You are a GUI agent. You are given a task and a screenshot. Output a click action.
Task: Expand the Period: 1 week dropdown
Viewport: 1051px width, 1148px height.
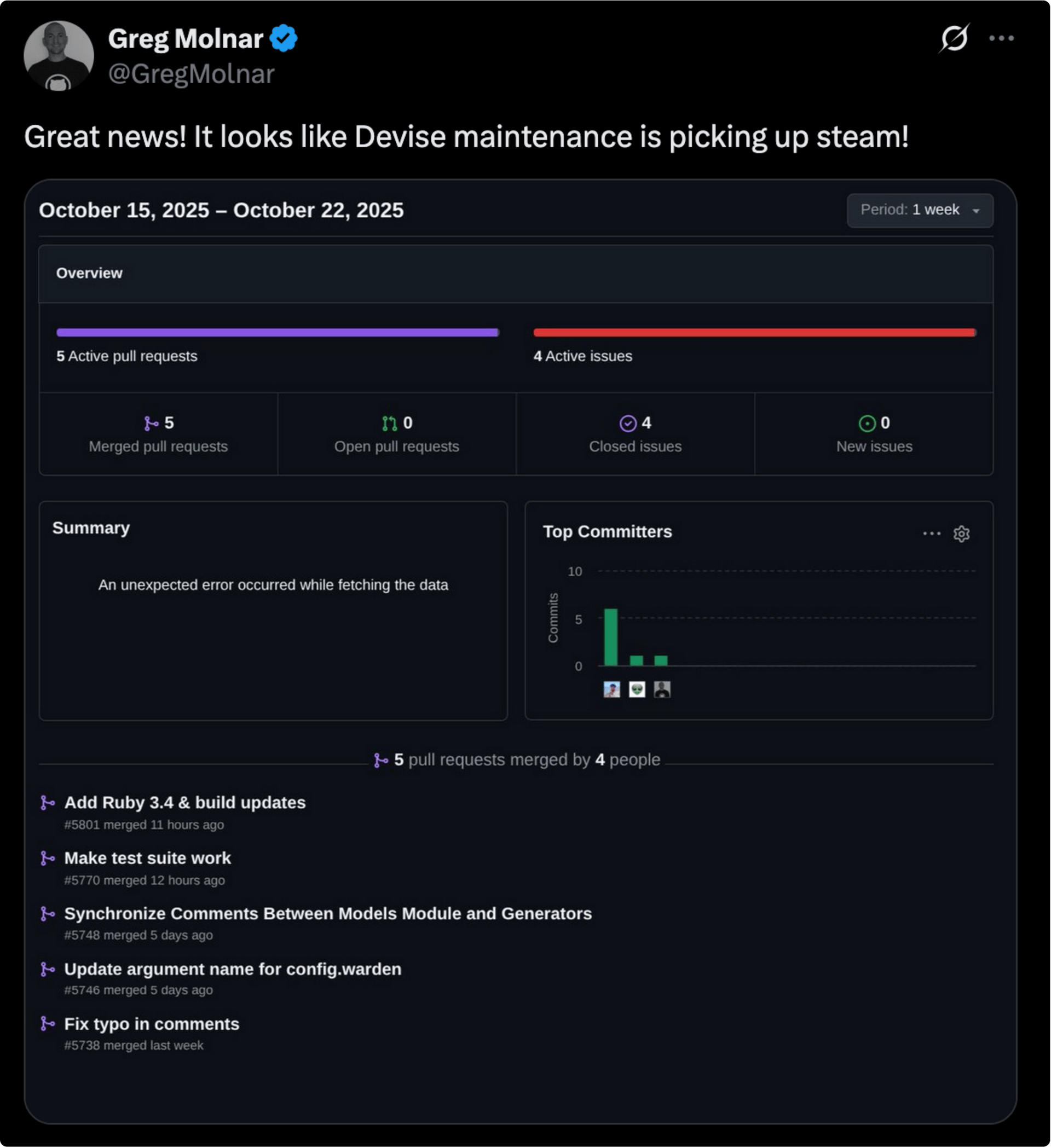click(920, 210)
